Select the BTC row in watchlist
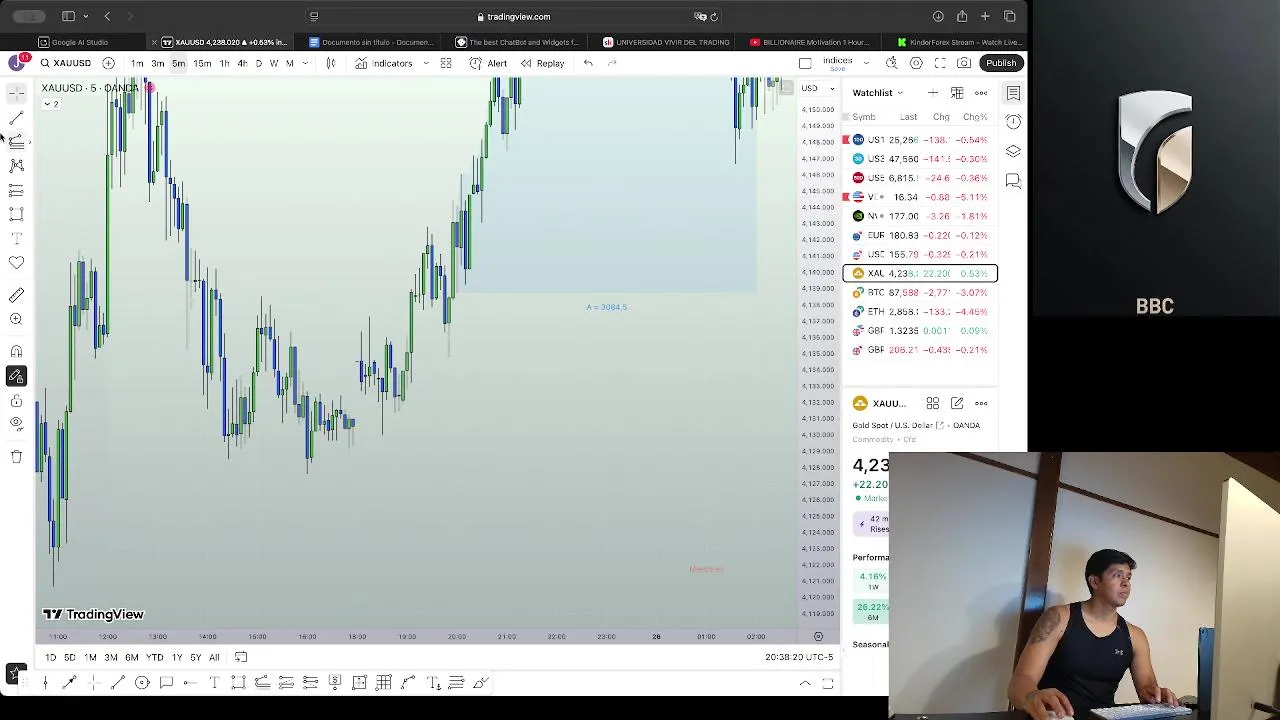The height and width of the screenshot is (720, 1280). (x=920, y=292)
